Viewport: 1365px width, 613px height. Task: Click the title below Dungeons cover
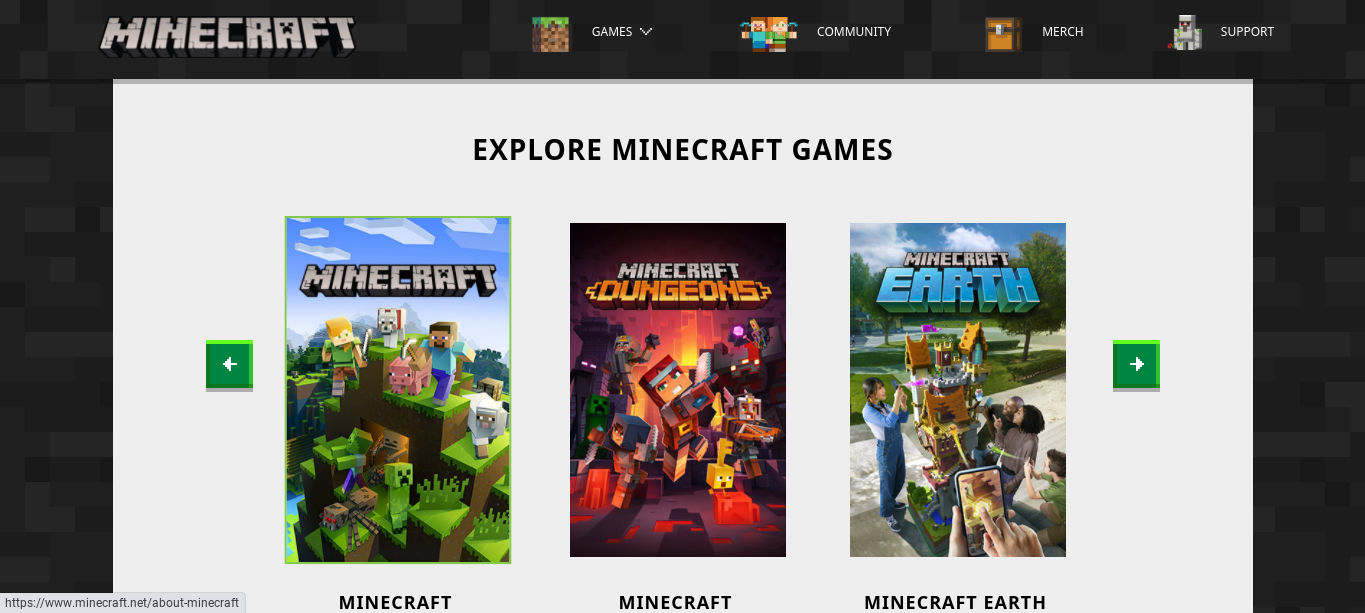[x=675, y=602]
